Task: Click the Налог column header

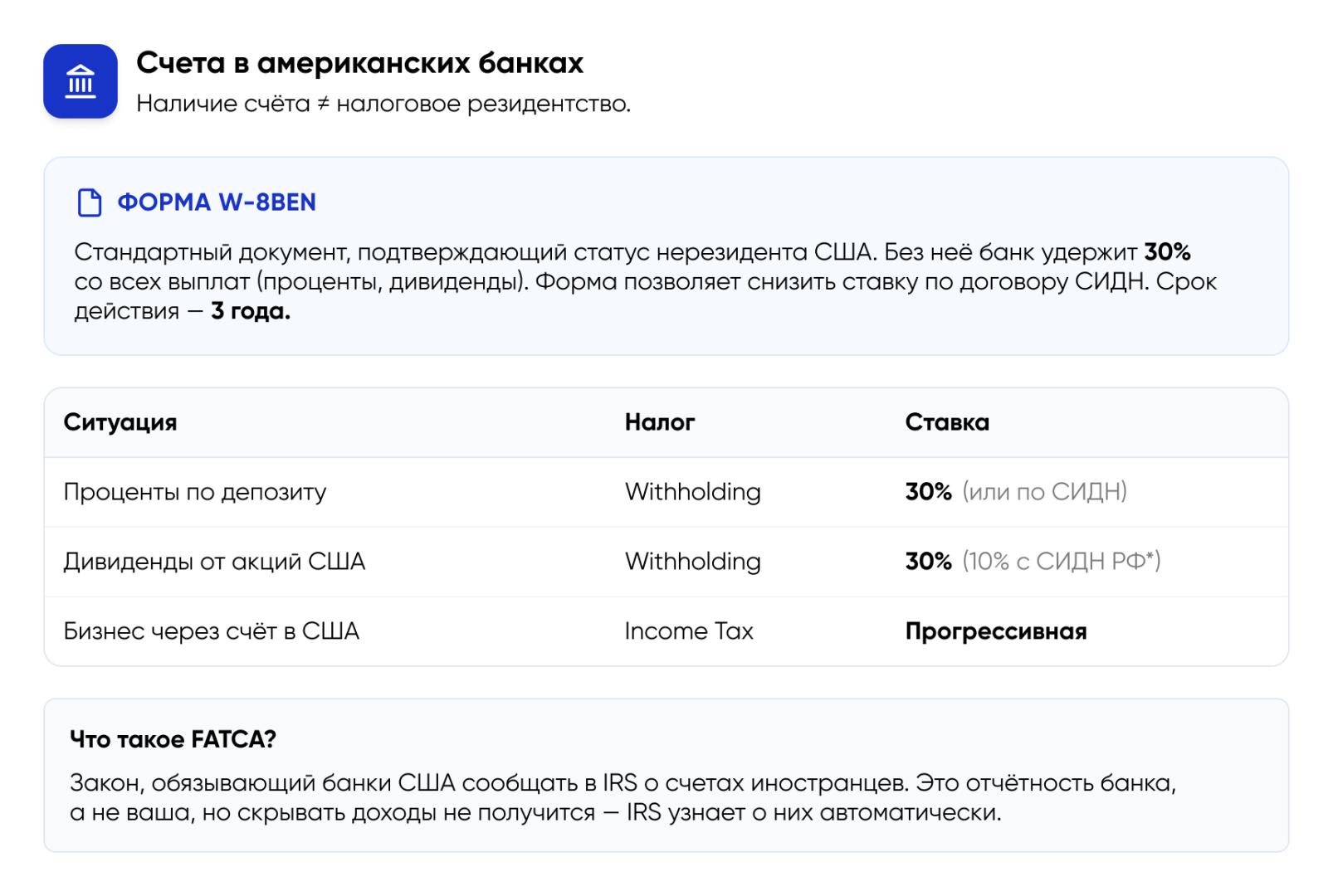Action: click(660, 422)
